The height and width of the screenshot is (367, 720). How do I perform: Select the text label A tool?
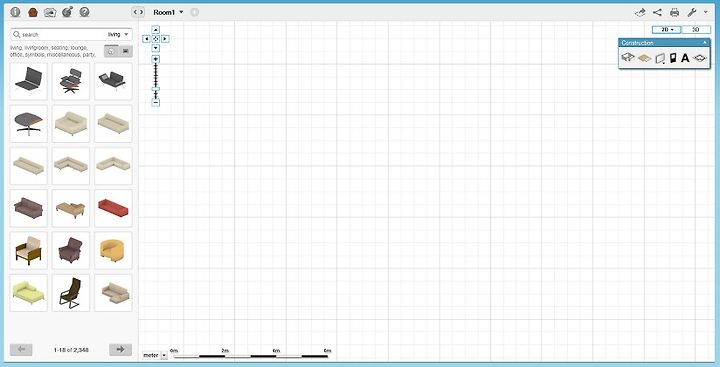pos(685,58)
